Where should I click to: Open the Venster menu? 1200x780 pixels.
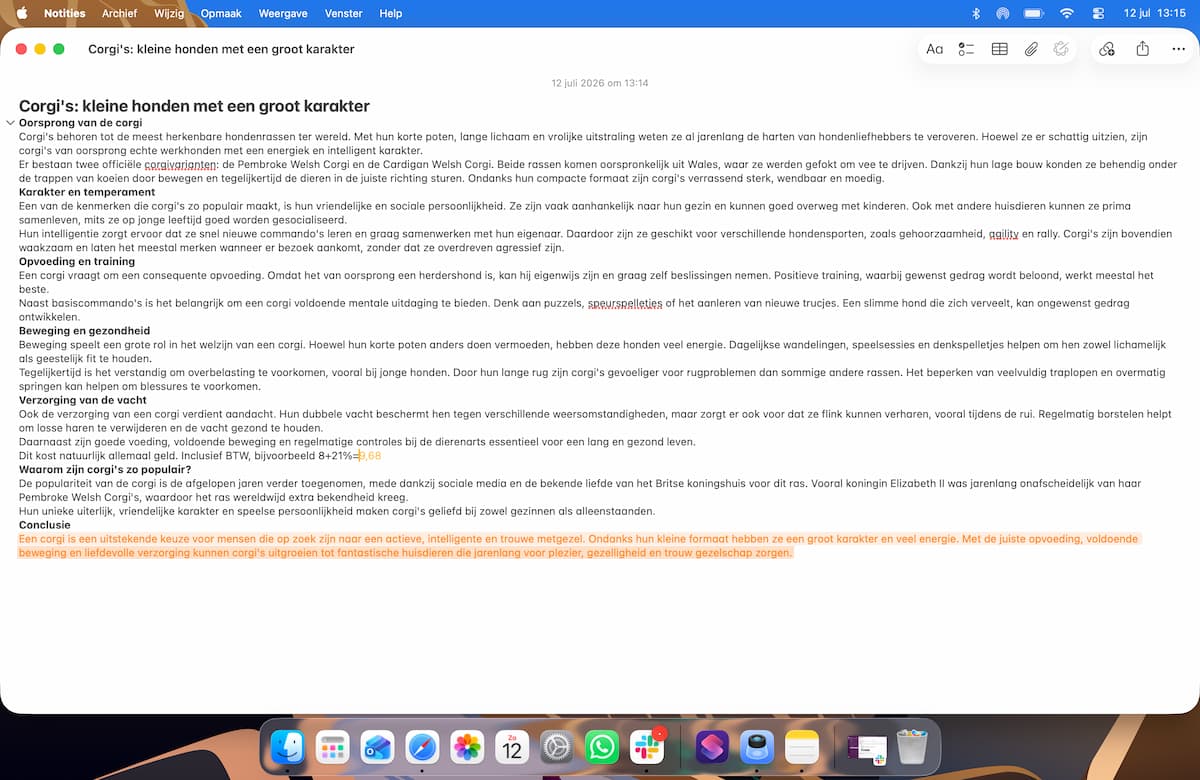tap(344, 13)
